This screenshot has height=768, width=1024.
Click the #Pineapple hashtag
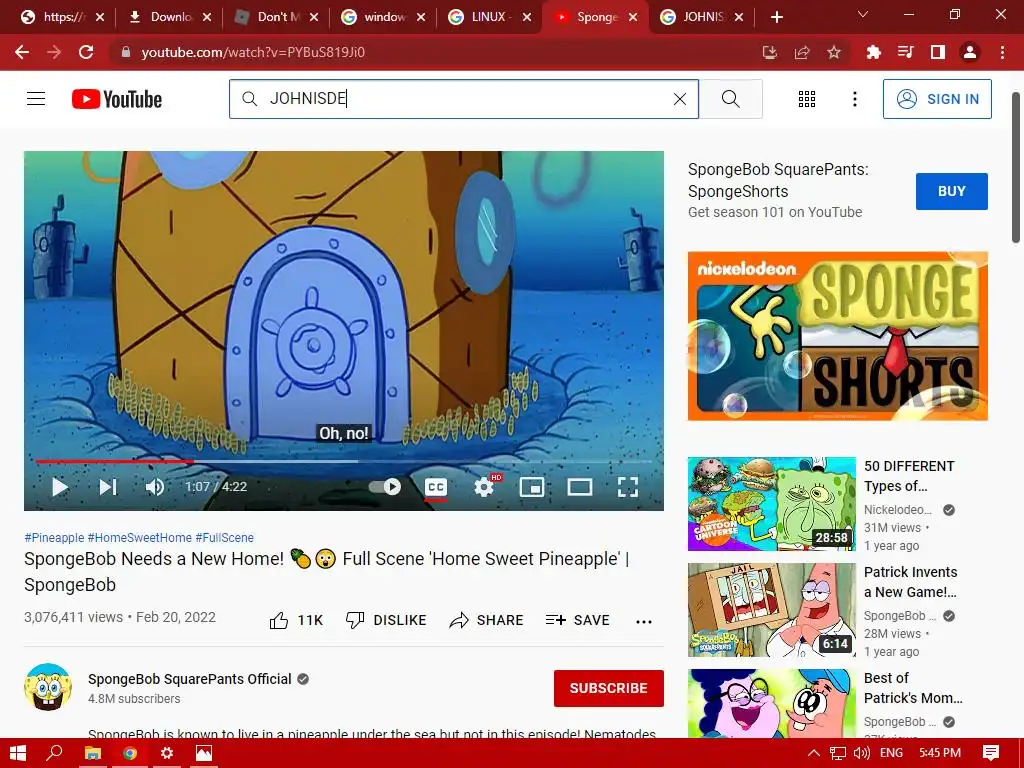coord(54,537)
